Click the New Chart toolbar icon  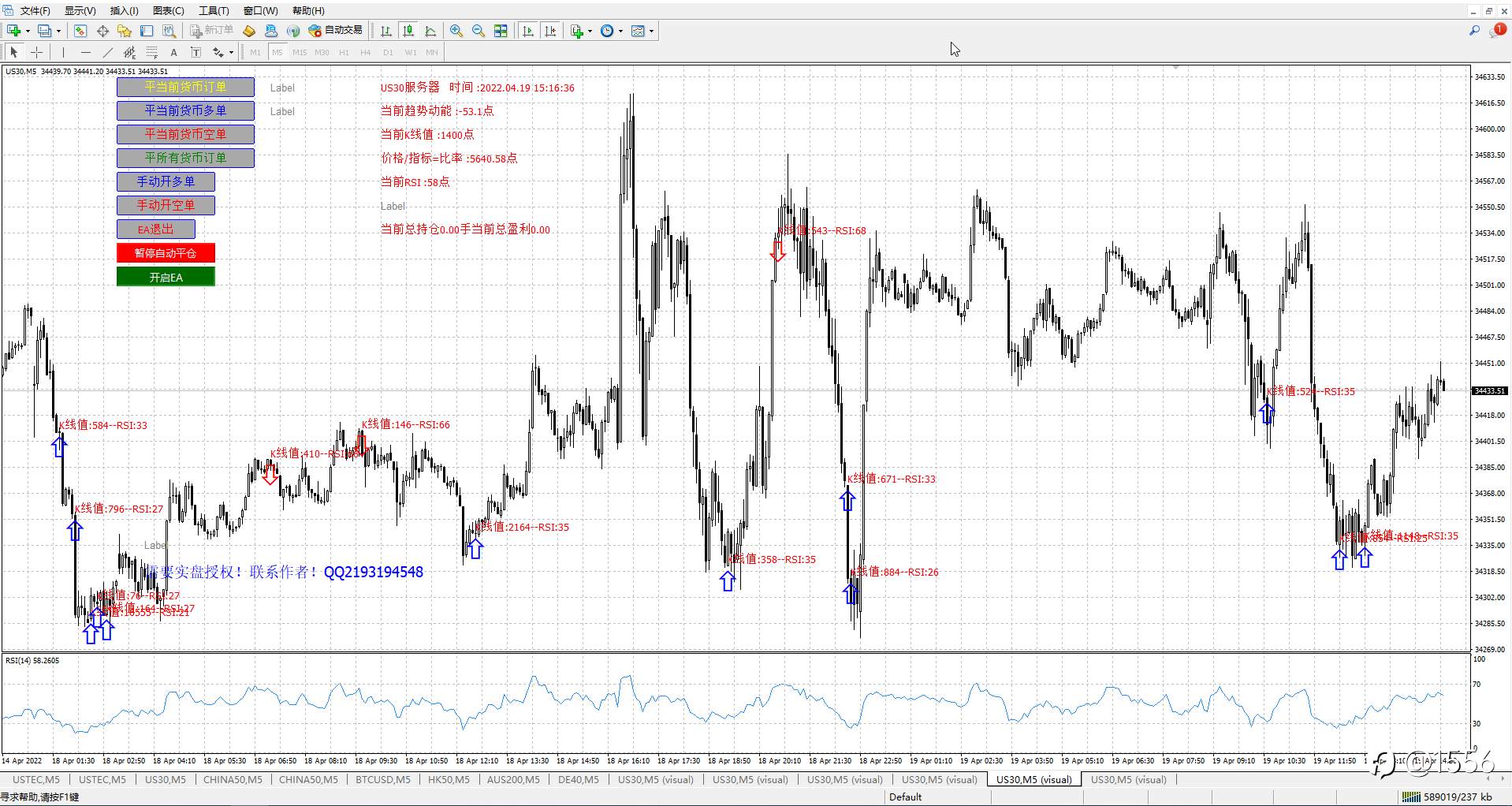point(13,31)
